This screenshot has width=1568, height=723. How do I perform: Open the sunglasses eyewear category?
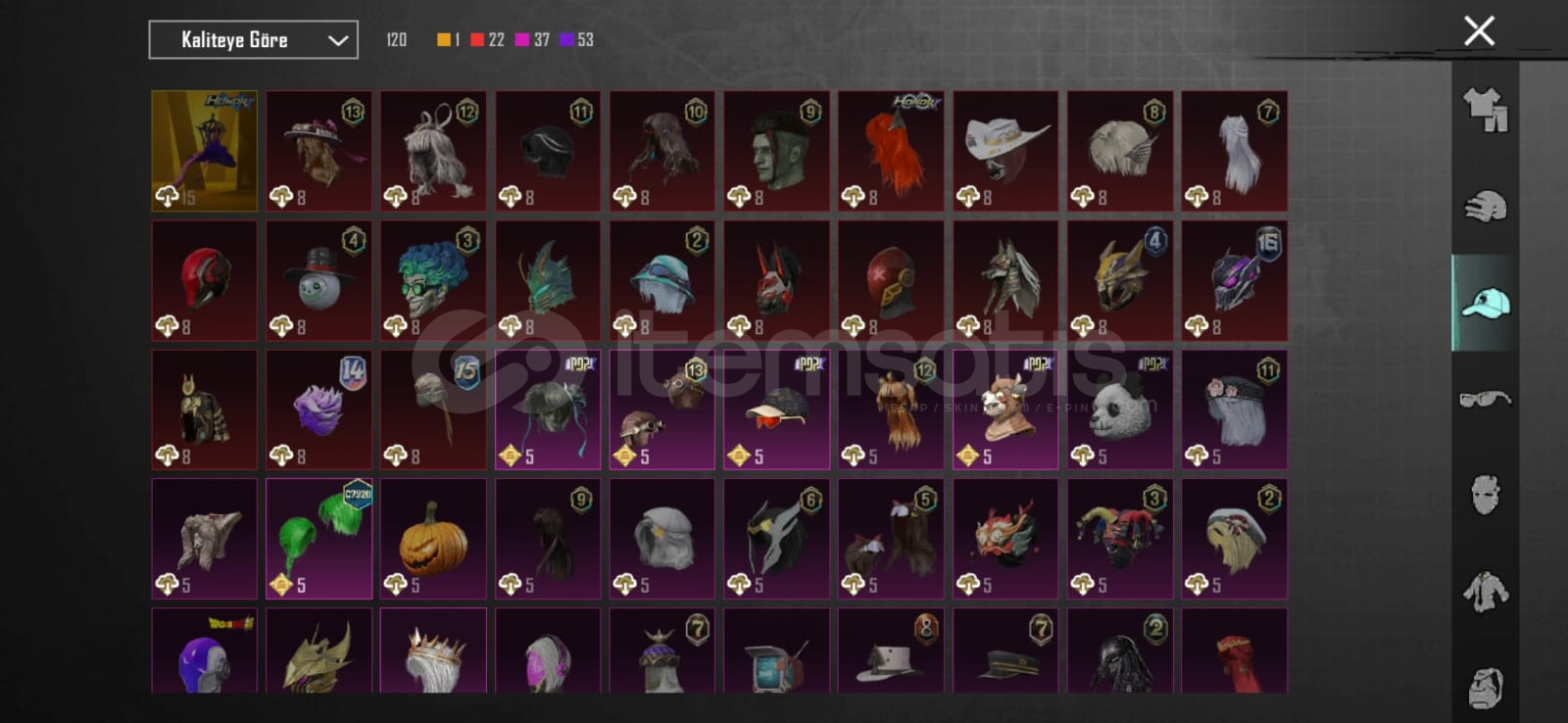coord(1485,399)
